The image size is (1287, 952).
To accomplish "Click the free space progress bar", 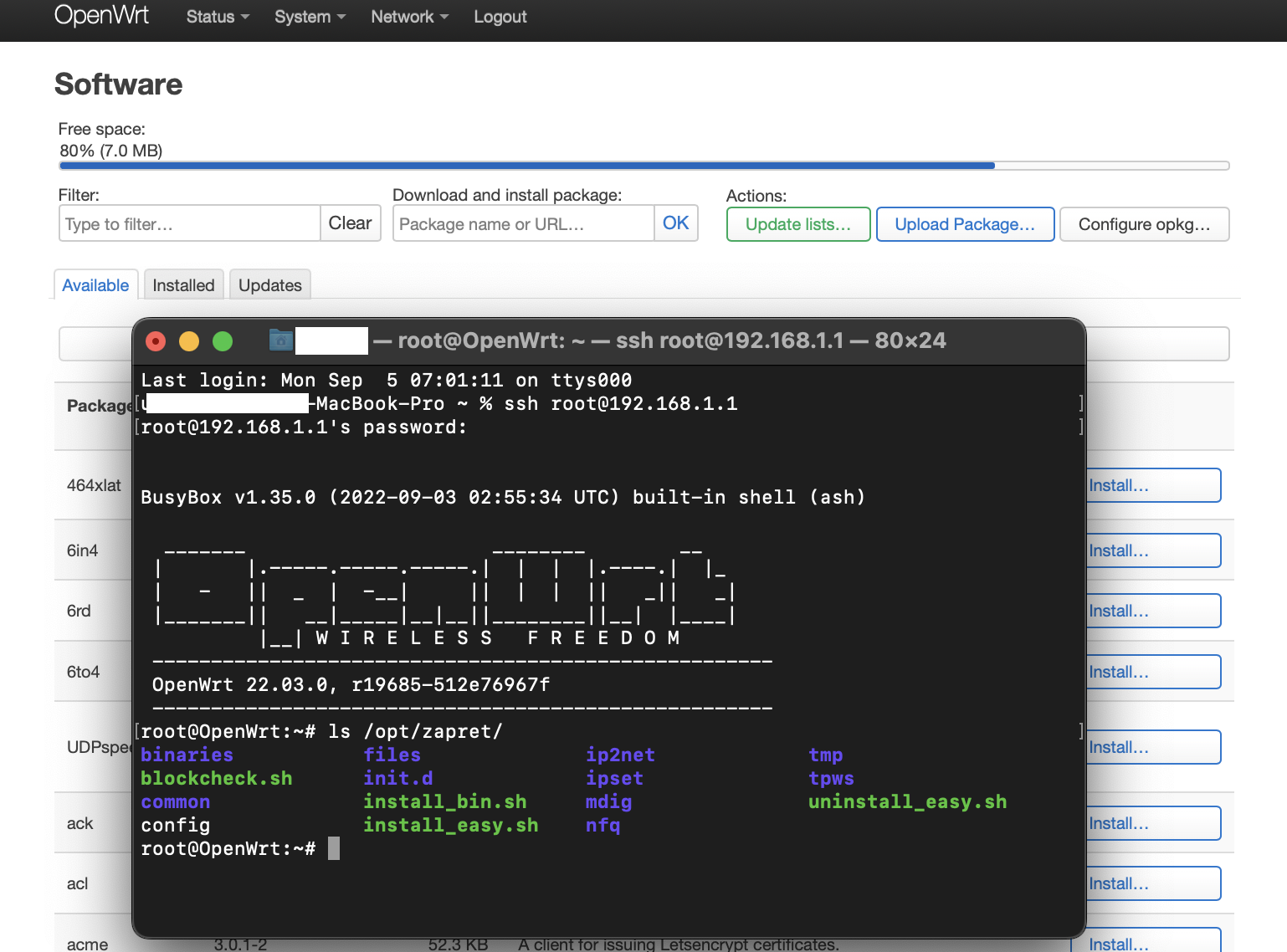I will click(x=643, y=166).
